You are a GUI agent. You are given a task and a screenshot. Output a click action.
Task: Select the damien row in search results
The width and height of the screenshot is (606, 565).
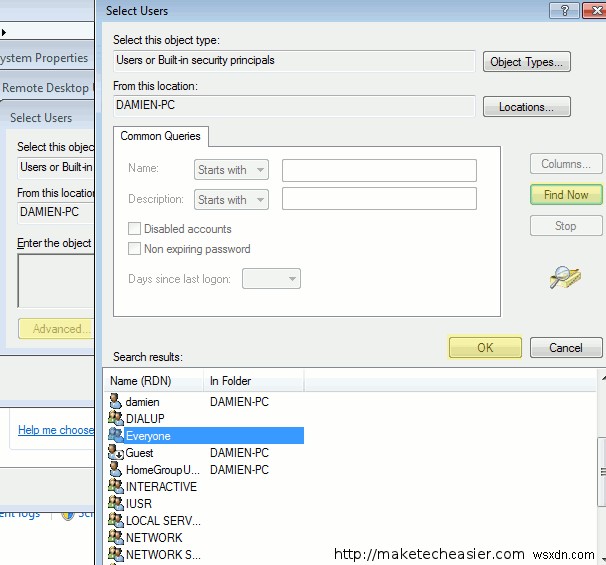click(206, 402)
